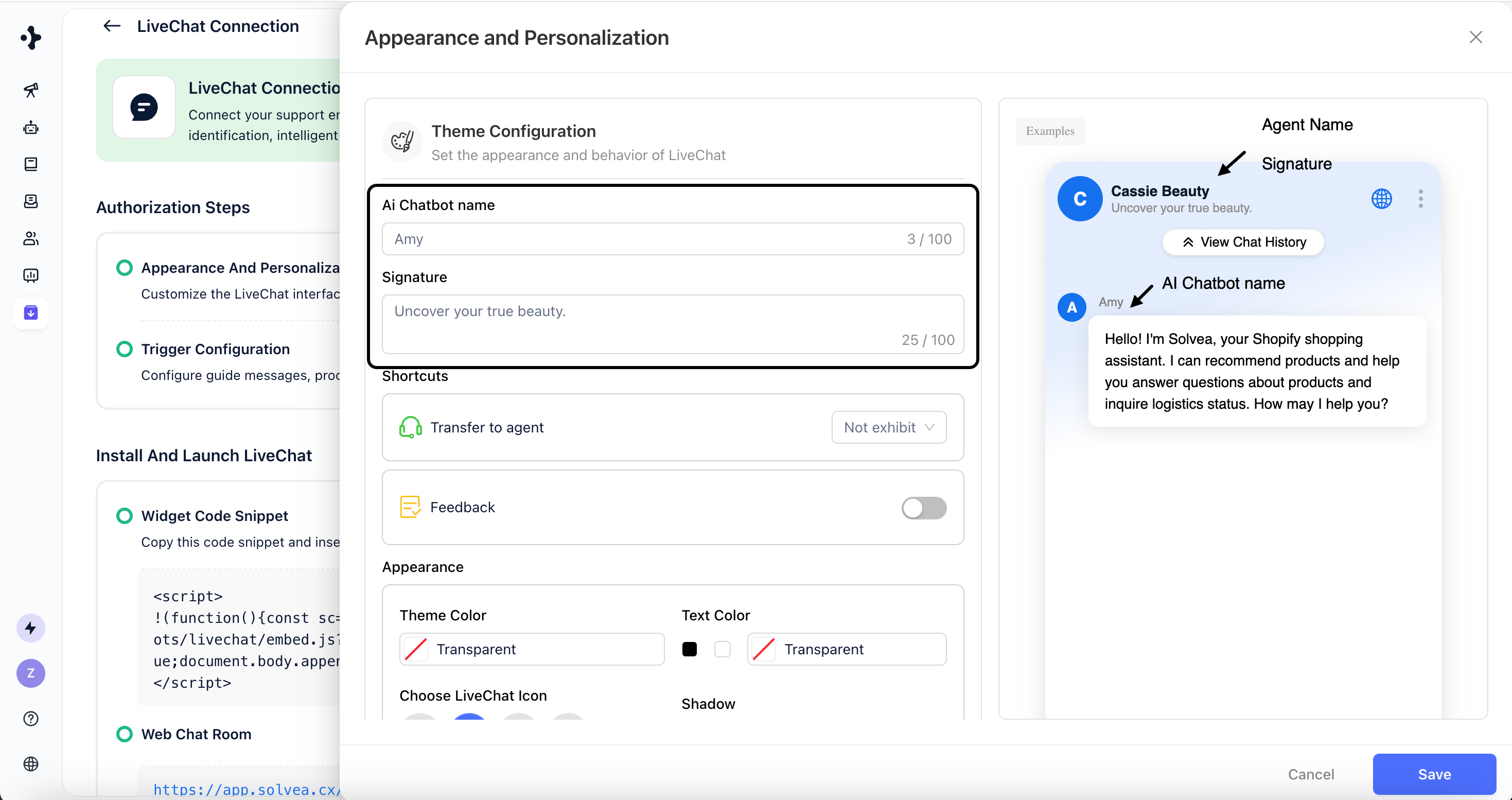Open the robot icon in the sidebar
1512x800 pixels.
pos(30,127)
